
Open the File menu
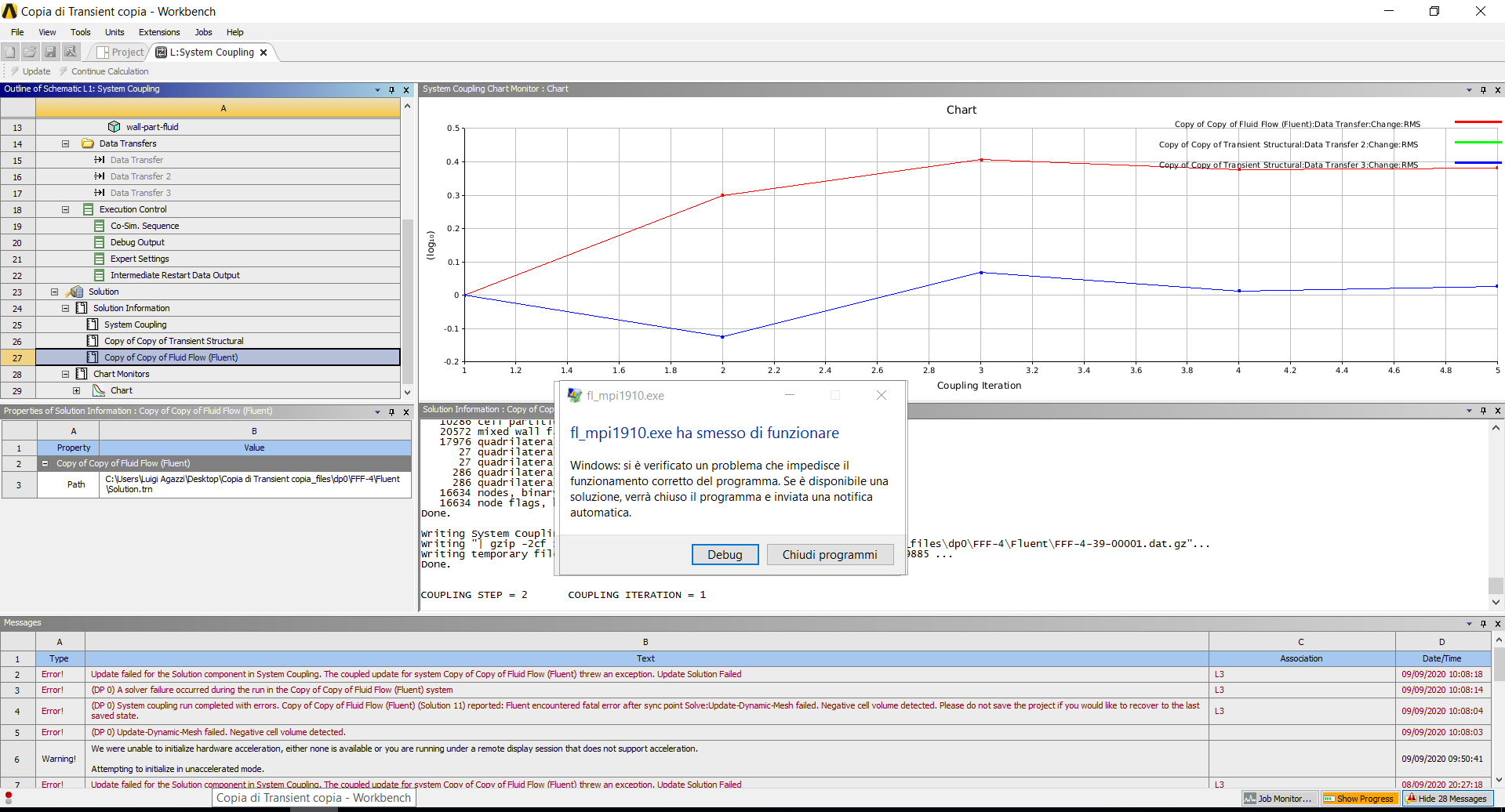(x=17, y=32)
